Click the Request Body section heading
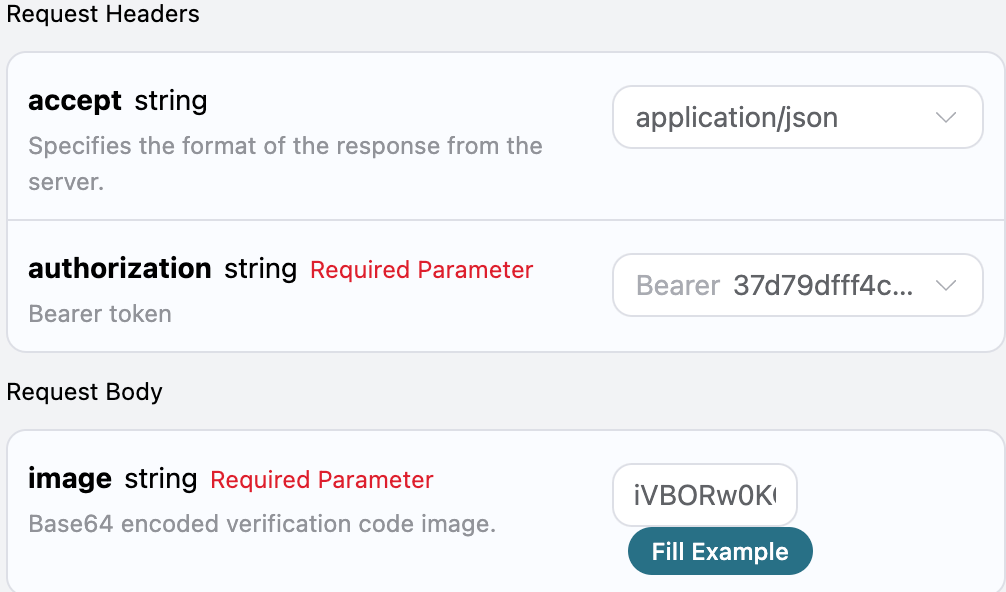 85,391
